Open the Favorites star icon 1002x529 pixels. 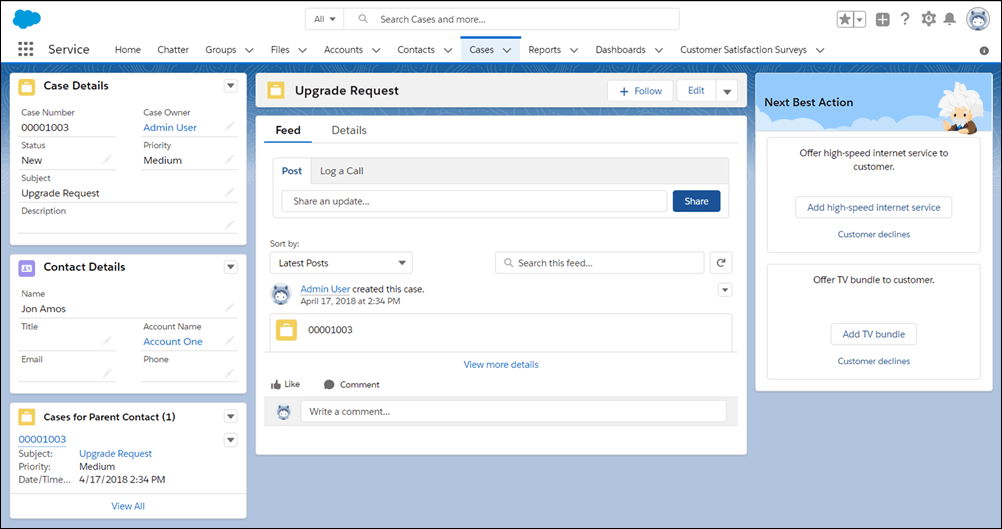pos(846,19)
